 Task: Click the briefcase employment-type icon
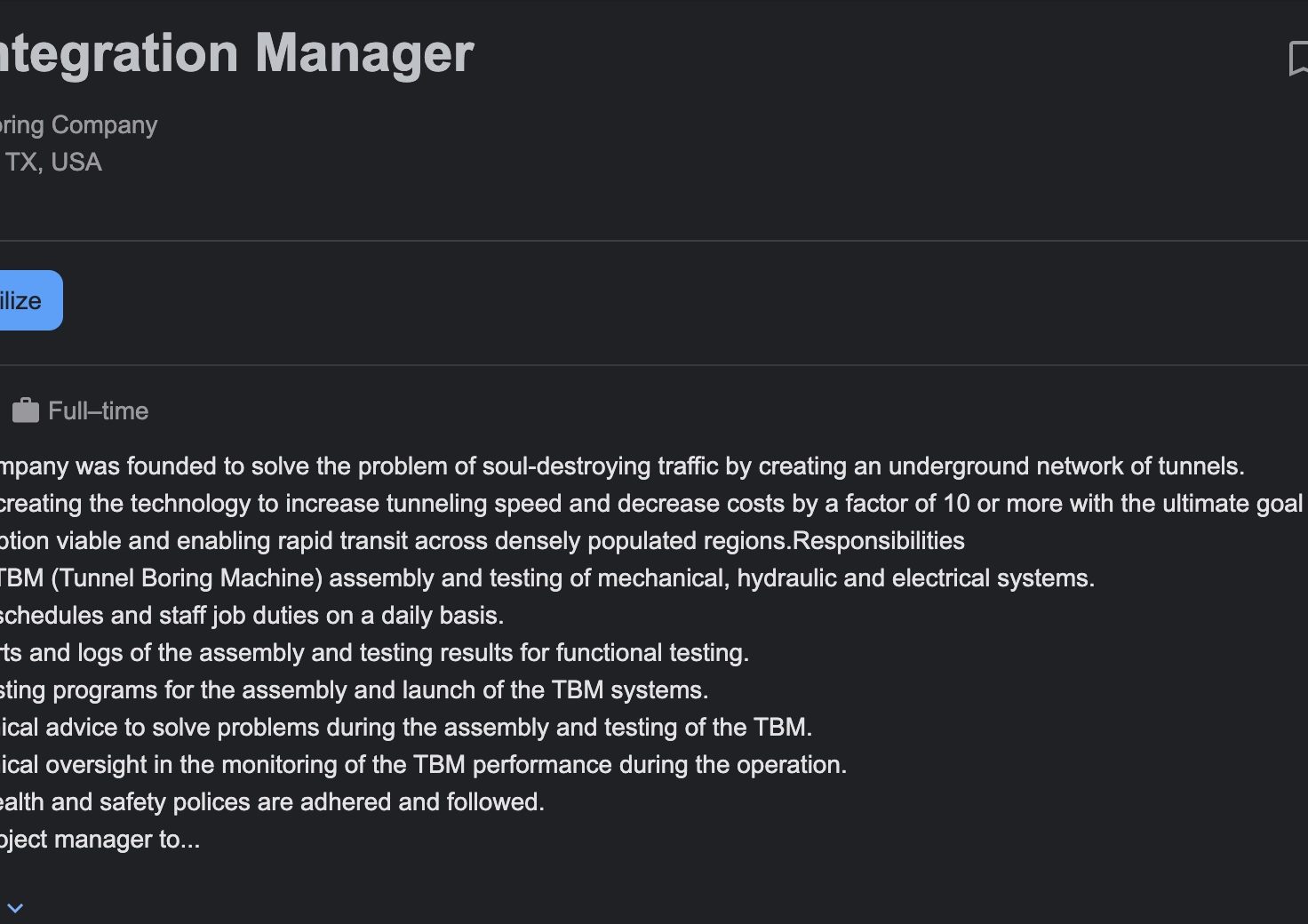[x=25, y=410]
